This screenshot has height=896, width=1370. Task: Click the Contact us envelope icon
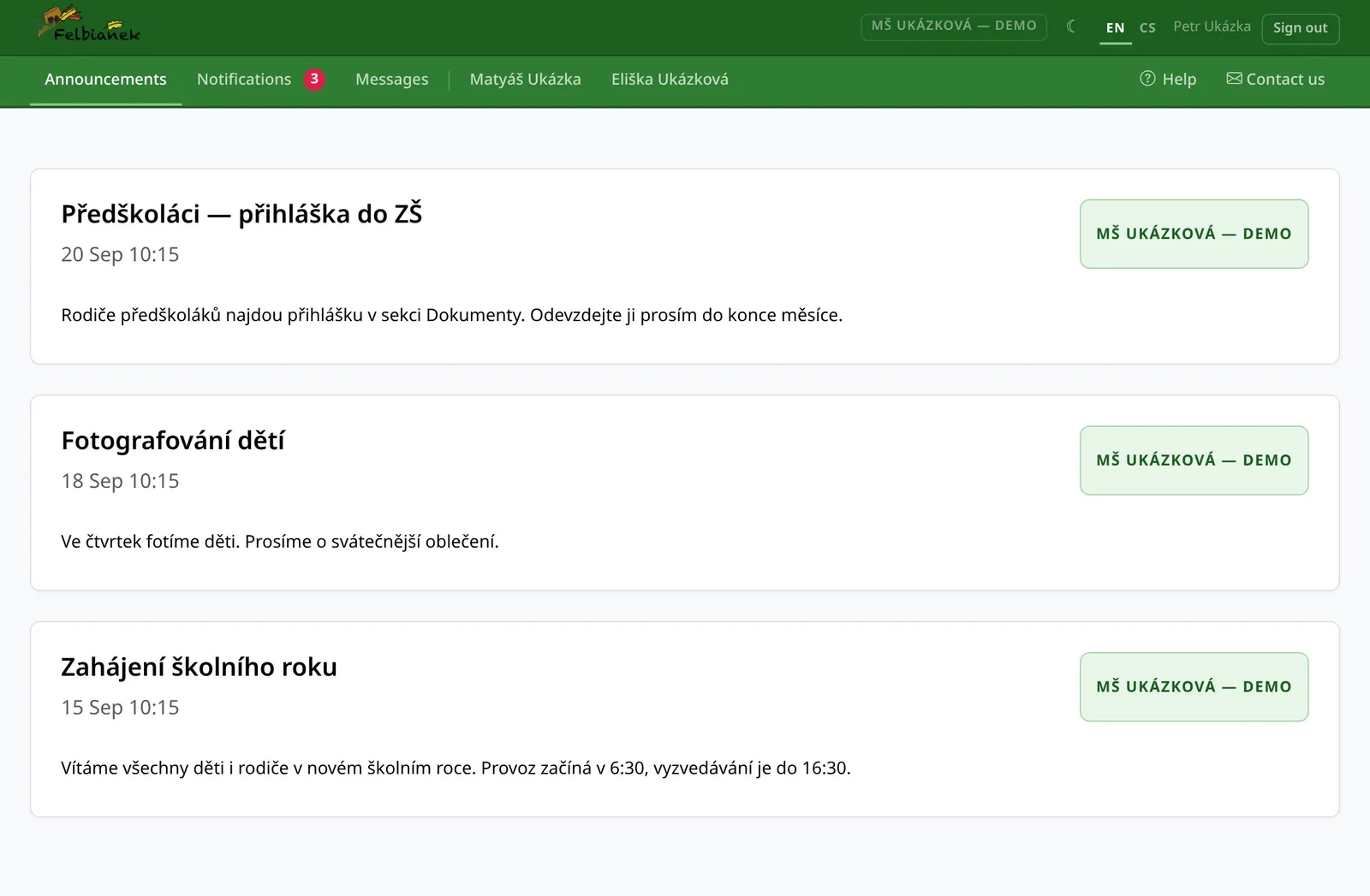pos(1234,79)
